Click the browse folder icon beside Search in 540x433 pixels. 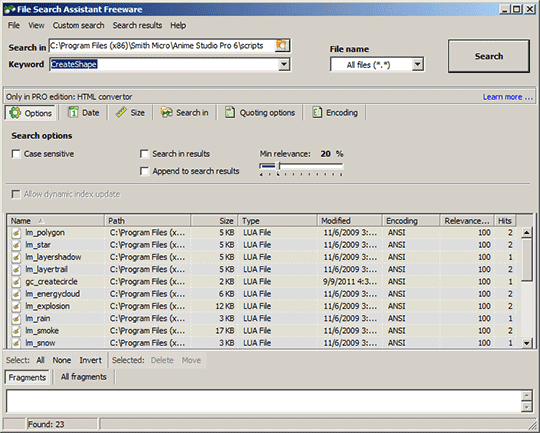coord(282,45)
